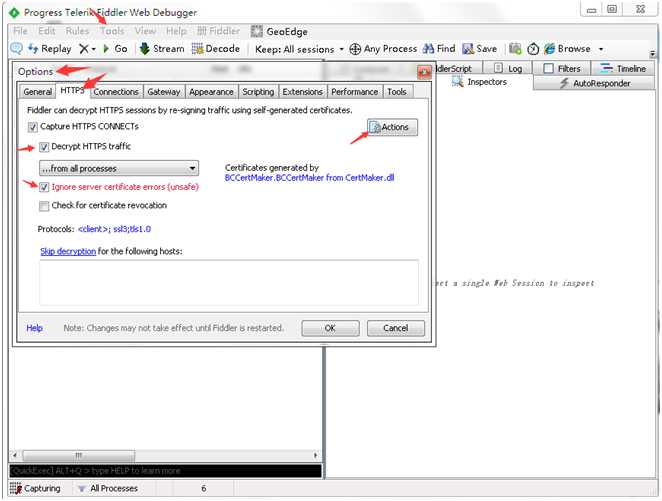The width and height of the screenshot is (662, 501).
Task: Switch to the Extensions options tab
Action: (303, 92)
